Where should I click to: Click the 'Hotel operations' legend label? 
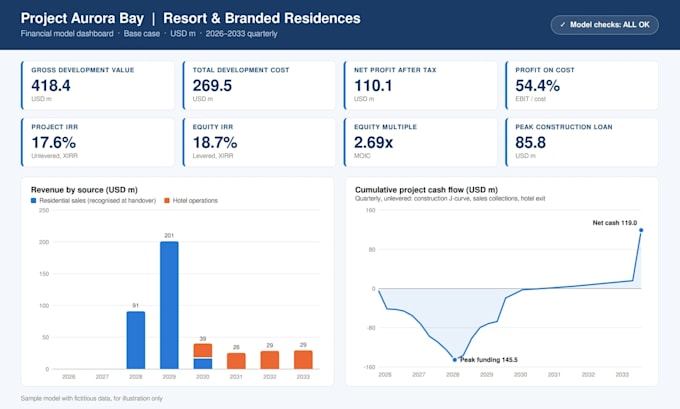coord(195,200)
